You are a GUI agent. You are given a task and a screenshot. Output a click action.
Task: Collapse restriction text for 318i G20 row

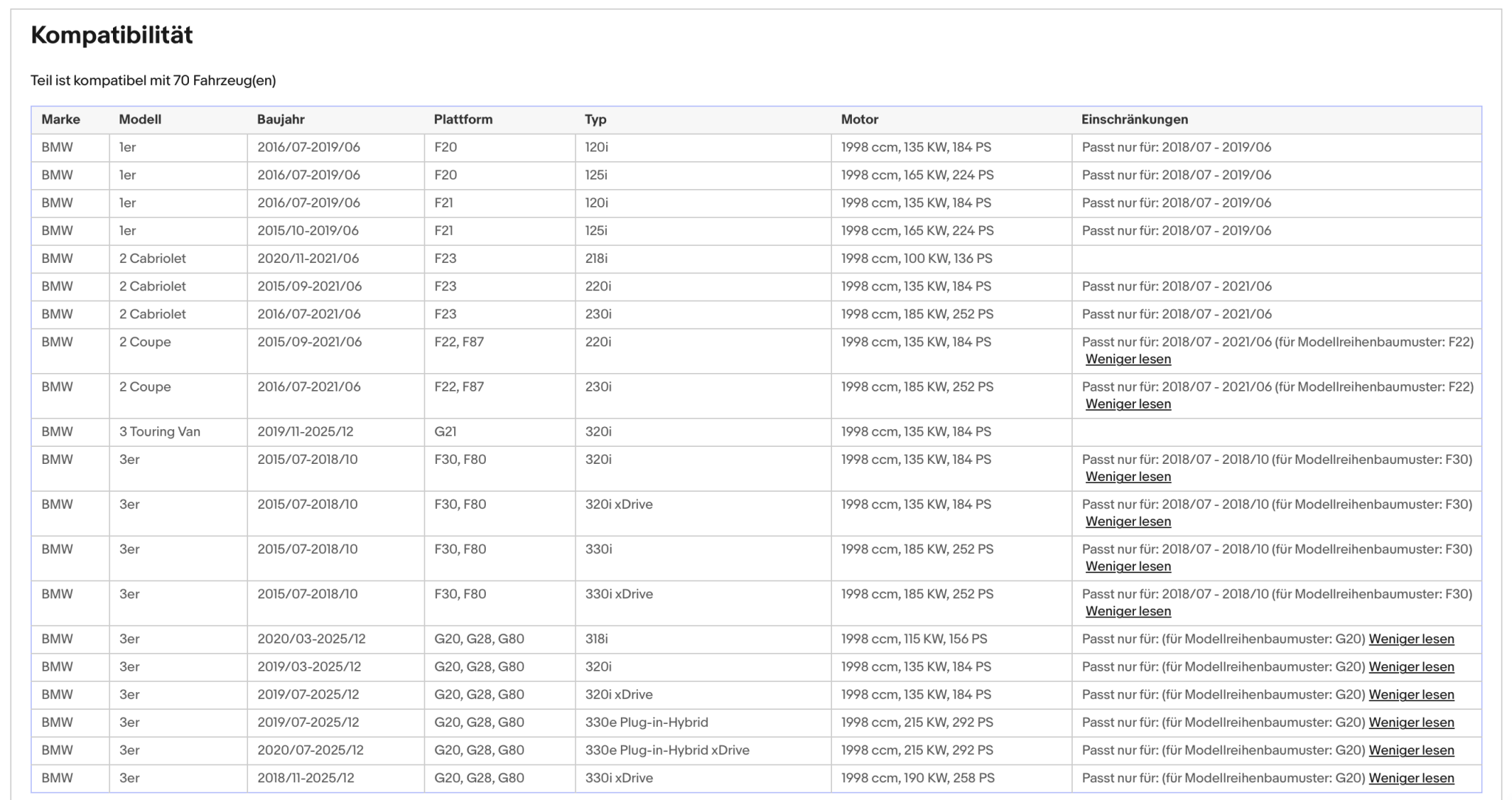coord(1411,639)
